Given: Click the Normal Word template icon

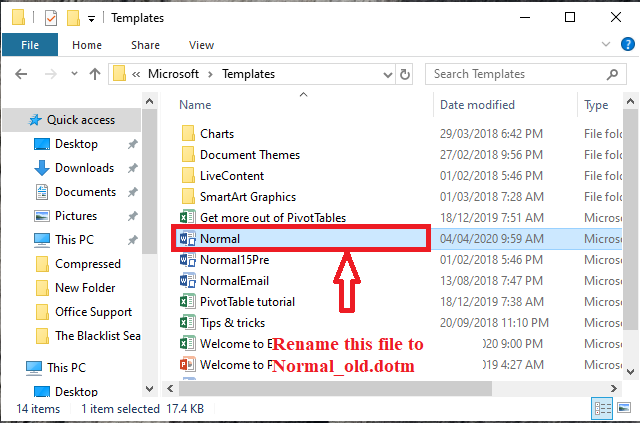Looking at the screenshot, I should 187,239.
